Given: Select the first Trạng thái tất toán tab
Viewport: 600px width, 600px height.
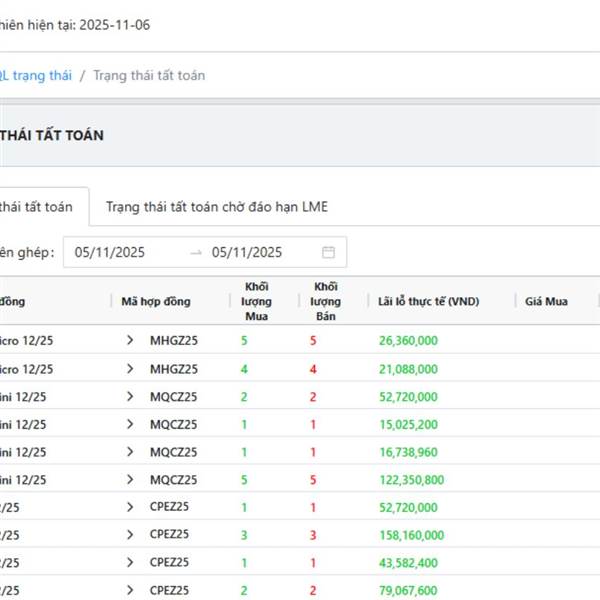Looking at the screenshot, I should tap(38, 207).
